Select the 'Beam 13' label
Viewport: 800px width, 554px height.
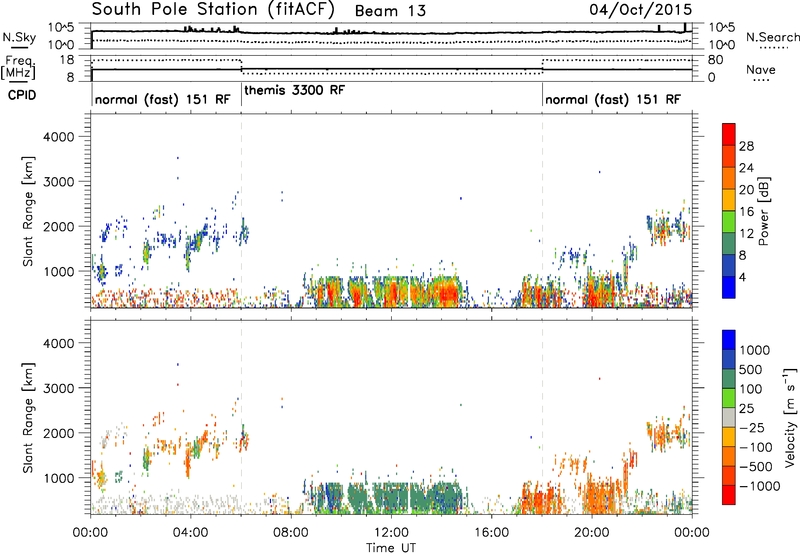point(390,11)
